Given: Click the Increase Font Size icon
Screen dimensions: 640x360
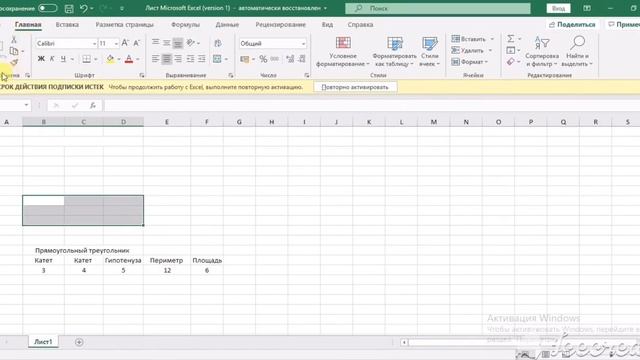Looking at the screenshot, I should coord(125,43).
